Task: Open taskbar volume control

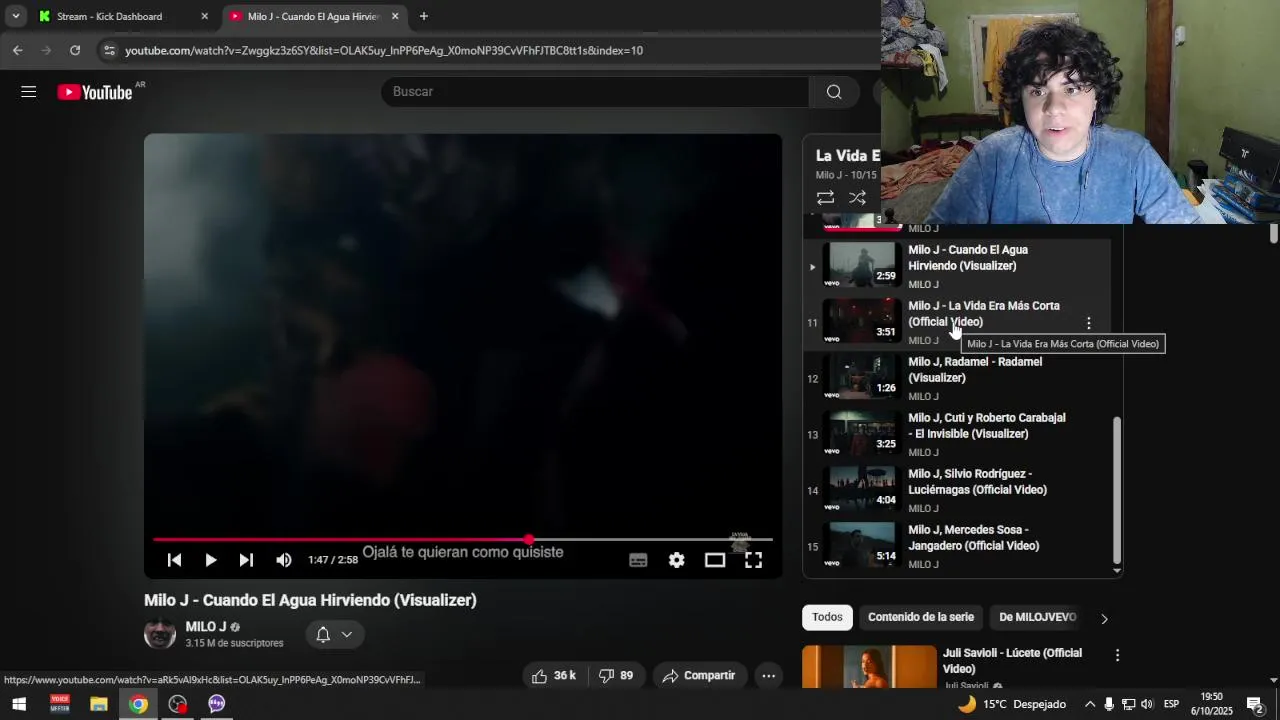Action: (x=1147, y=704)
